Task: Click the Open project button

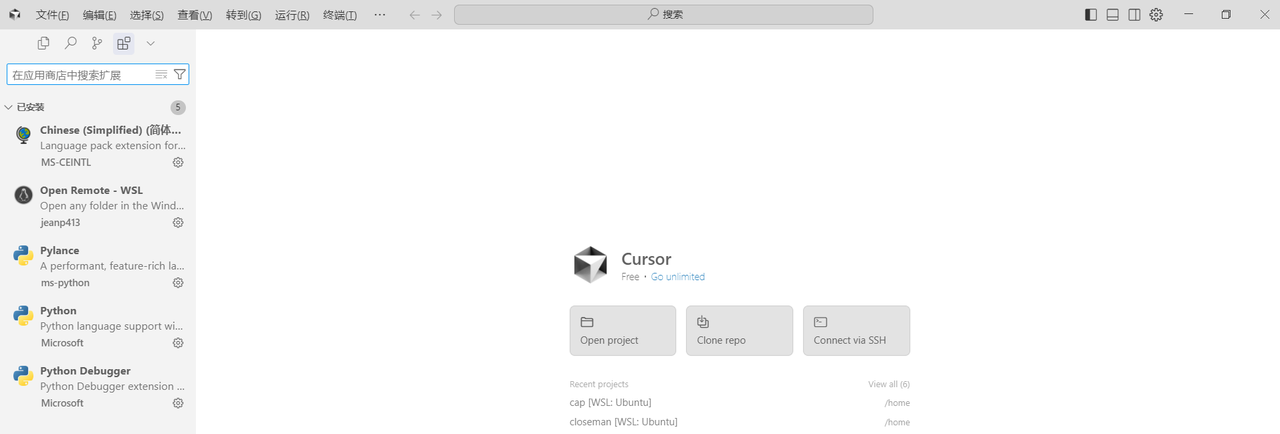Action: pyautogui.click(x=623, y=331)
